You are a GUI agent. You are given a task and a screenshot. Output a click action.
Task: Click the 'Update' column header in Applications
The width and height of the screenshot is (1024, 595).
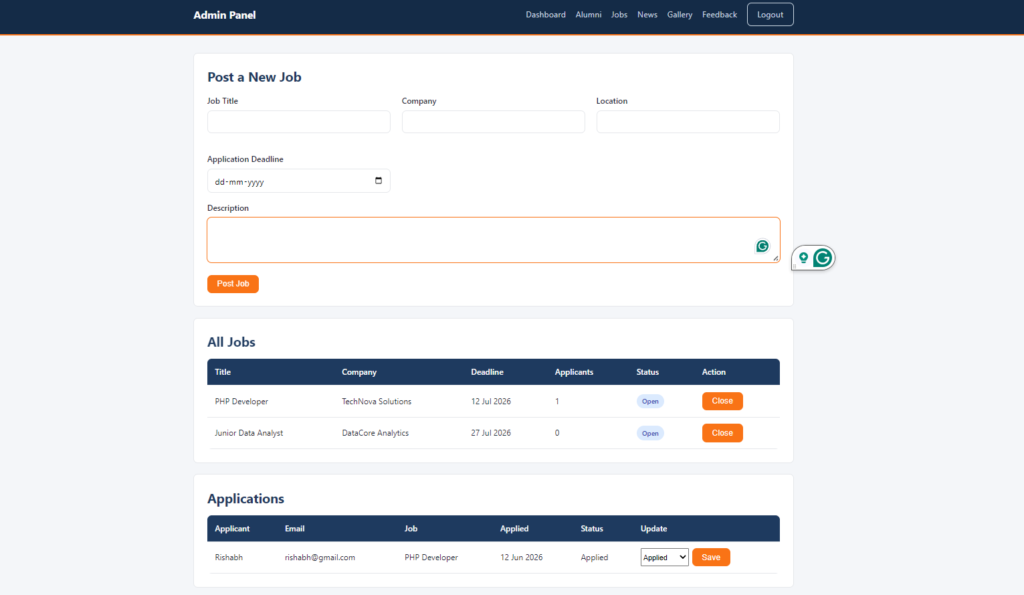coord(654,528)
